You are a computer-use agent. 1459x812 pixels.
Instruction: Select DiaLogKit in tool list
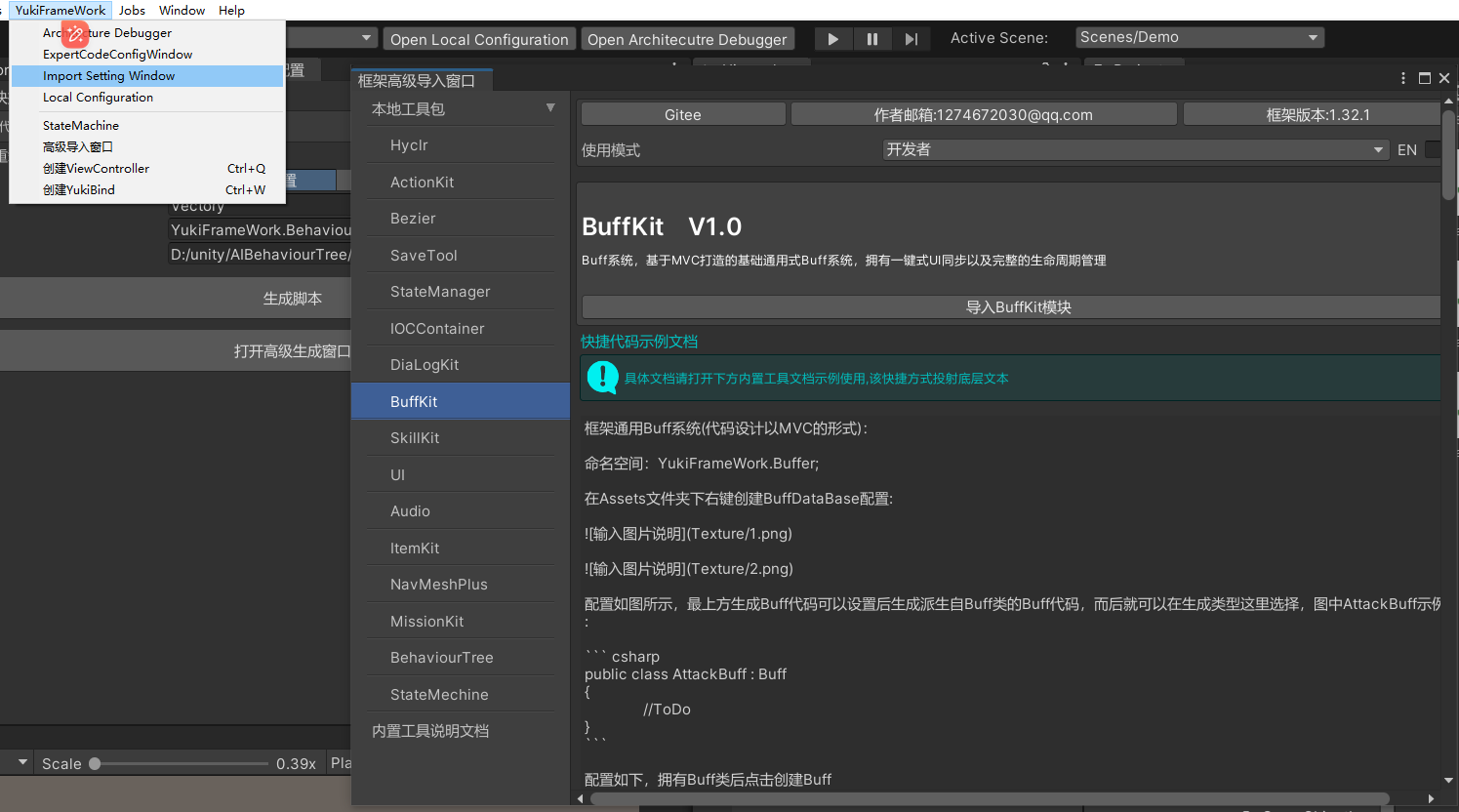461,364
